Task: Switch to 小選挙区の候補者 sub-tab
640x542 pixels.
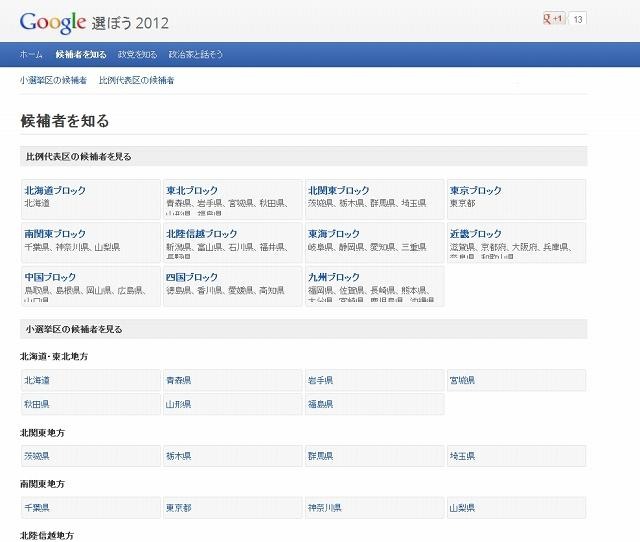Action: 53,80
